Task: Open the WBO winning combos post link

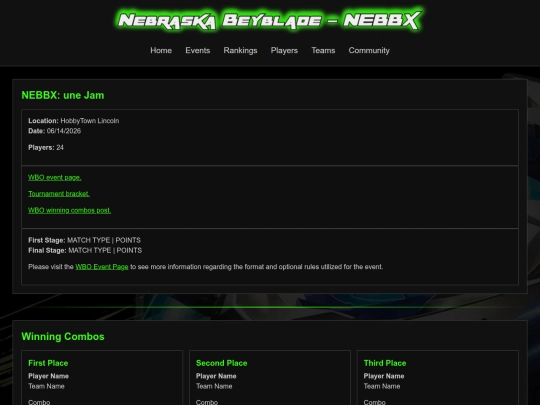Action: pos(70,210)
